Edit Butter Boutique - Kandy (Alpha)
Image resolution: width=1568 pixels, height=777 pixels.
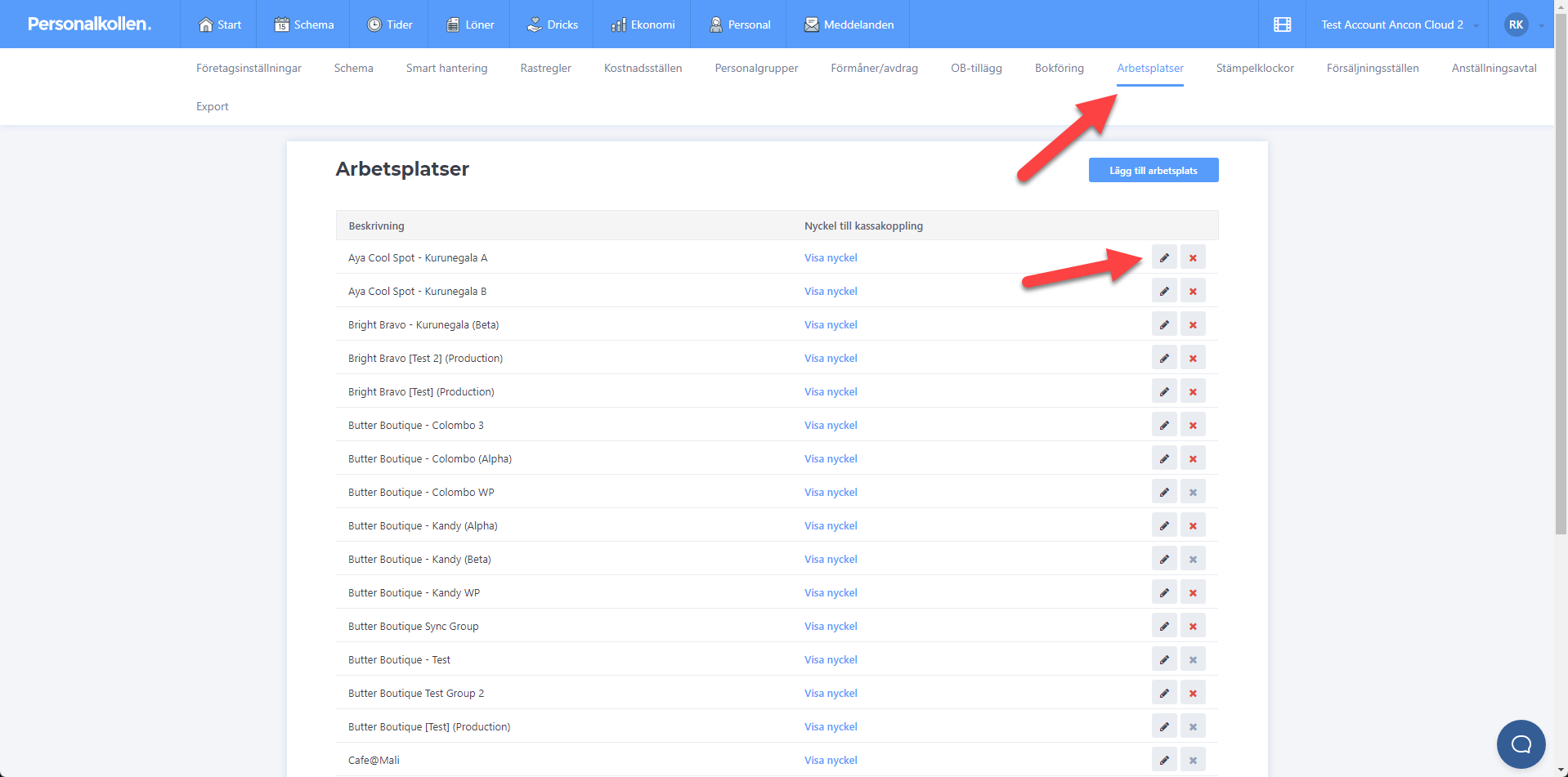click(1164, 525)
